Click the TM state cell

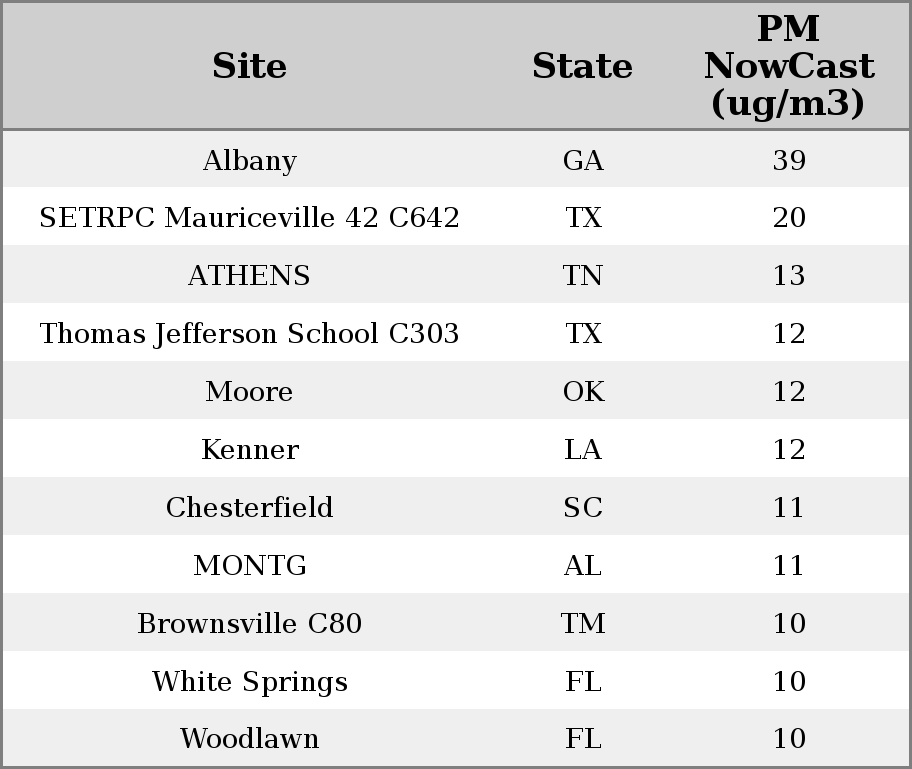[x=583, y=623]
